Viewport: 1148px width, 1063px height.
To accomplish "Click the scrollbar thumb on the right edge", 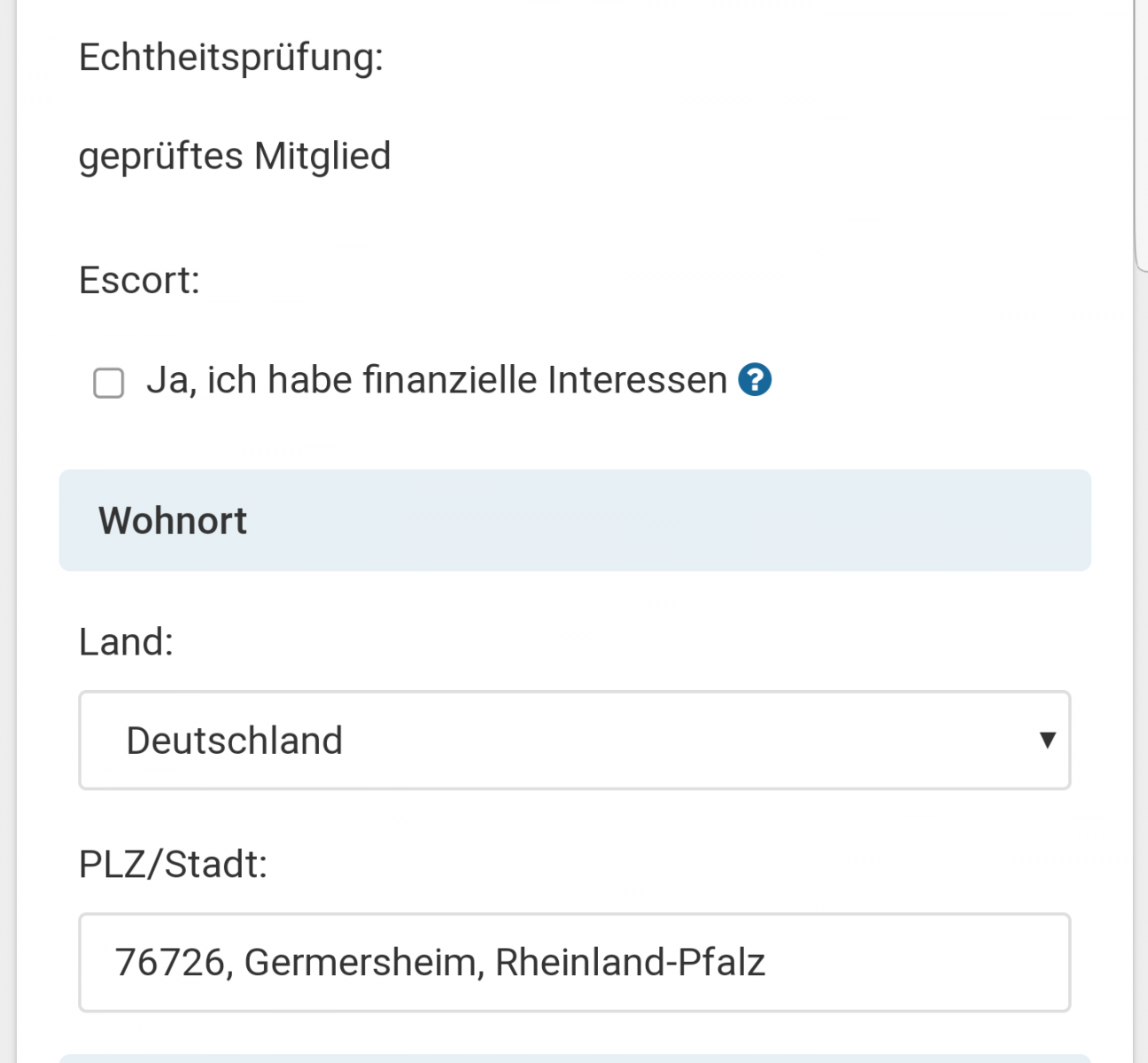I will click(1141, 133).
